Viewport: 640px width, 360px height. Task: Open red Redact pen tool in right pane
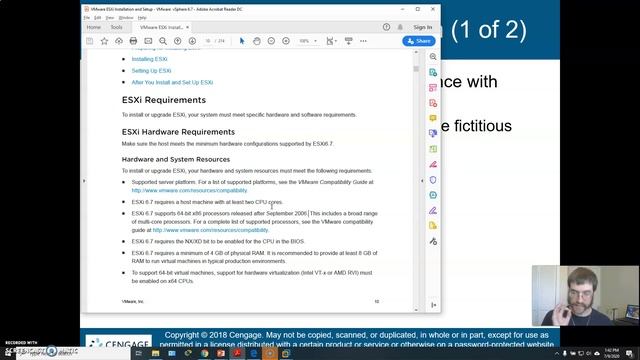[433, 164]
